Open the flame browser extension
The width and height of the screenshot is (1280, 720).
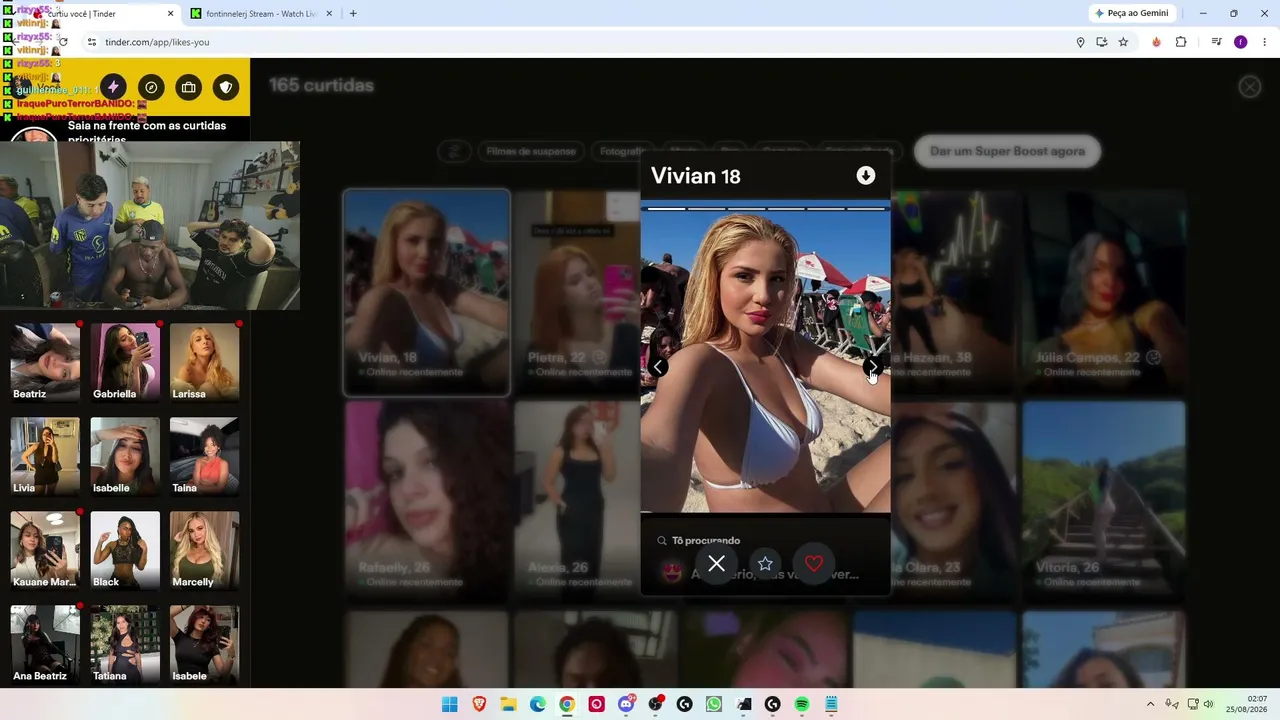coord(1157,42)
